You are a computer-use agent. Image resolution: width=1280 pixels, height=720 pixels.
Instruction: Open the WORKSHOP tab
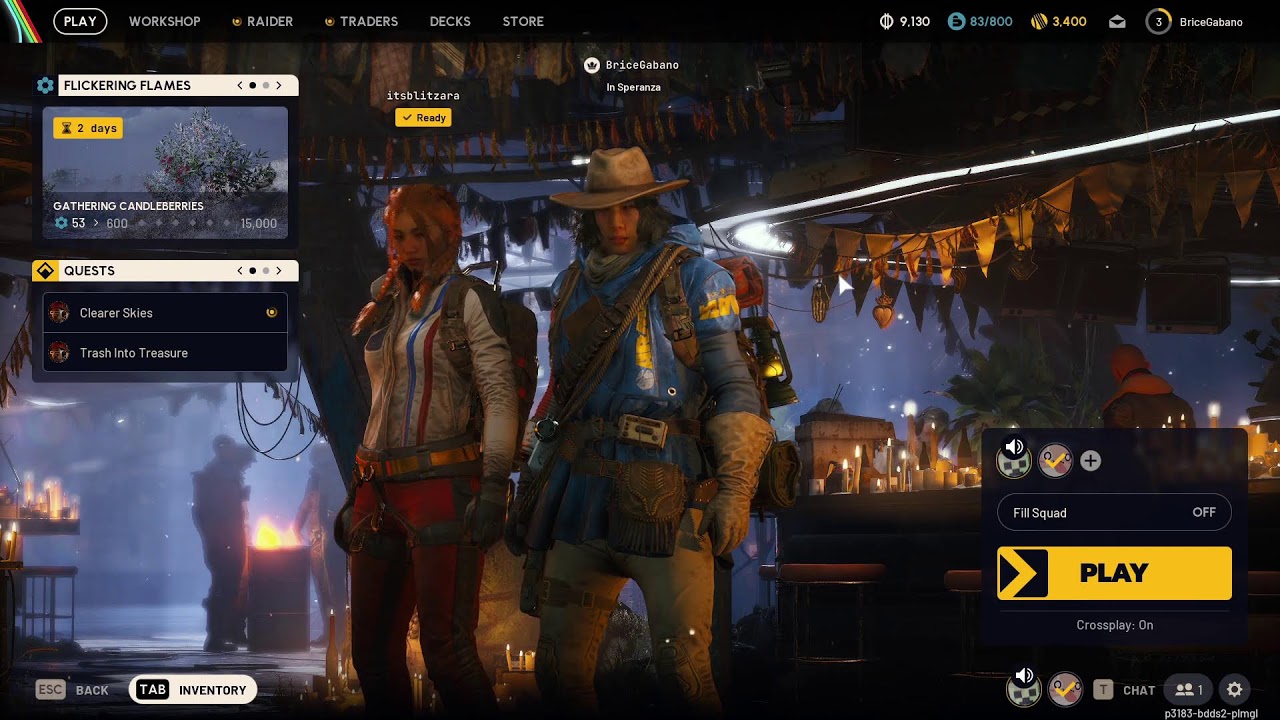coord(164,21)
